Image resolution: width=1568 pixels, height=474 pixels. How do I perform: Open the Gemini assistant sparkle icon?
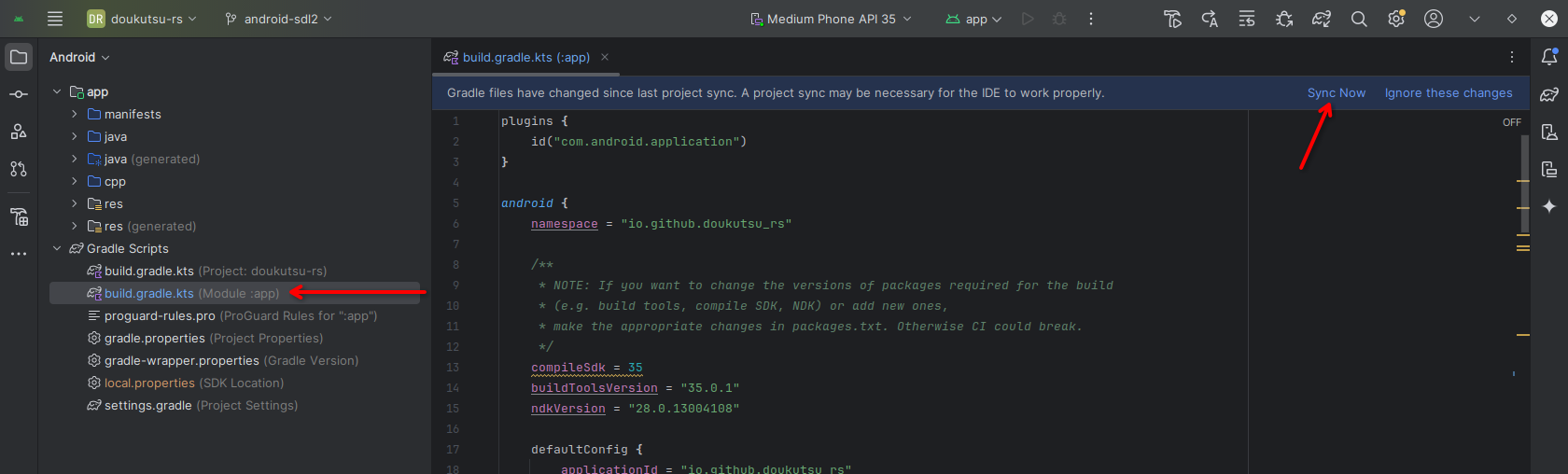1549,206
